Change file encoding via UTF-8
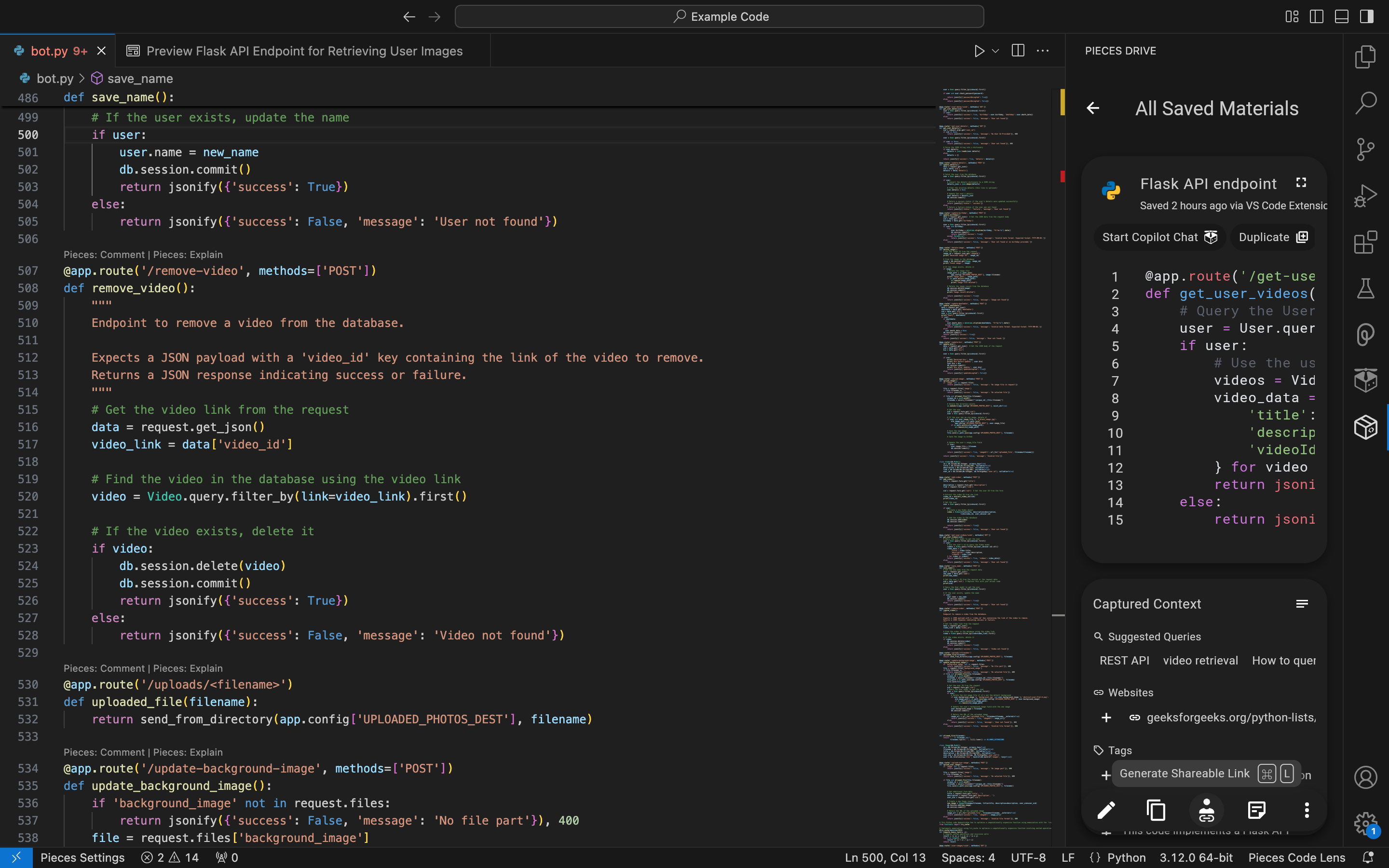 (1028, 858)
